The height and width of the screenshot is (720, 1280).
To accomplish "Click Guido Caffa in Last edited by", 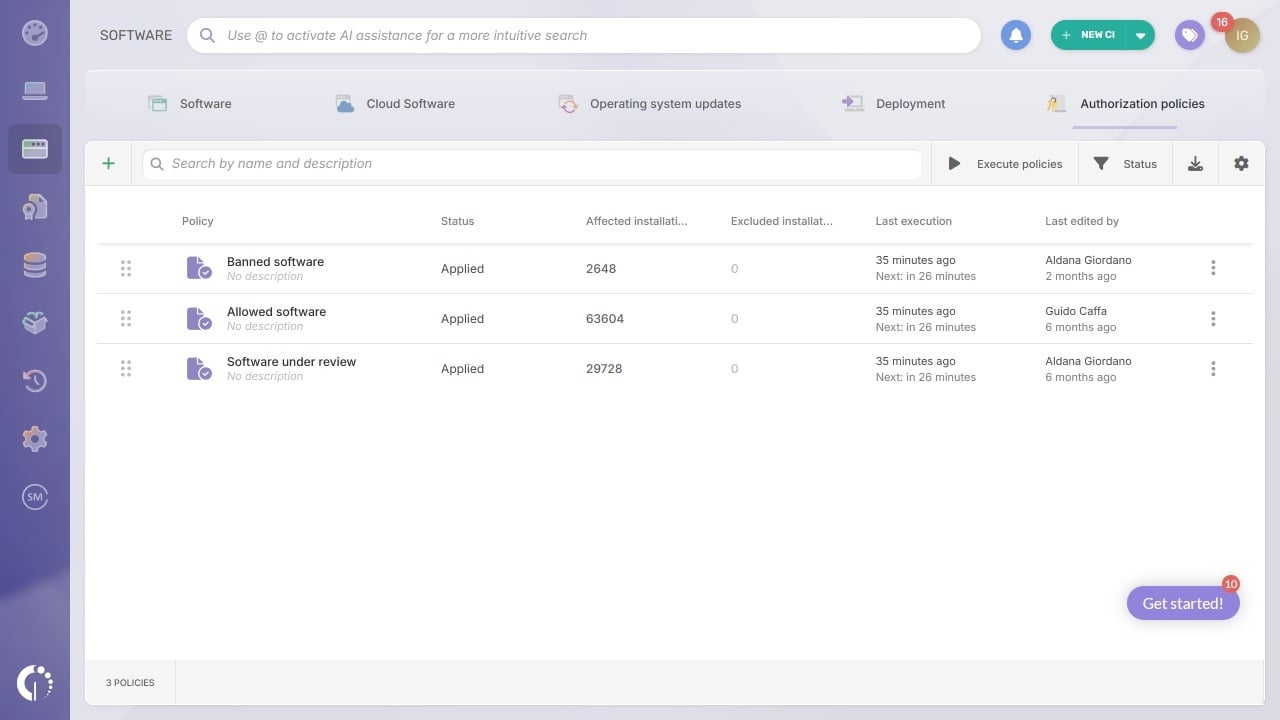I will 1076,311.
